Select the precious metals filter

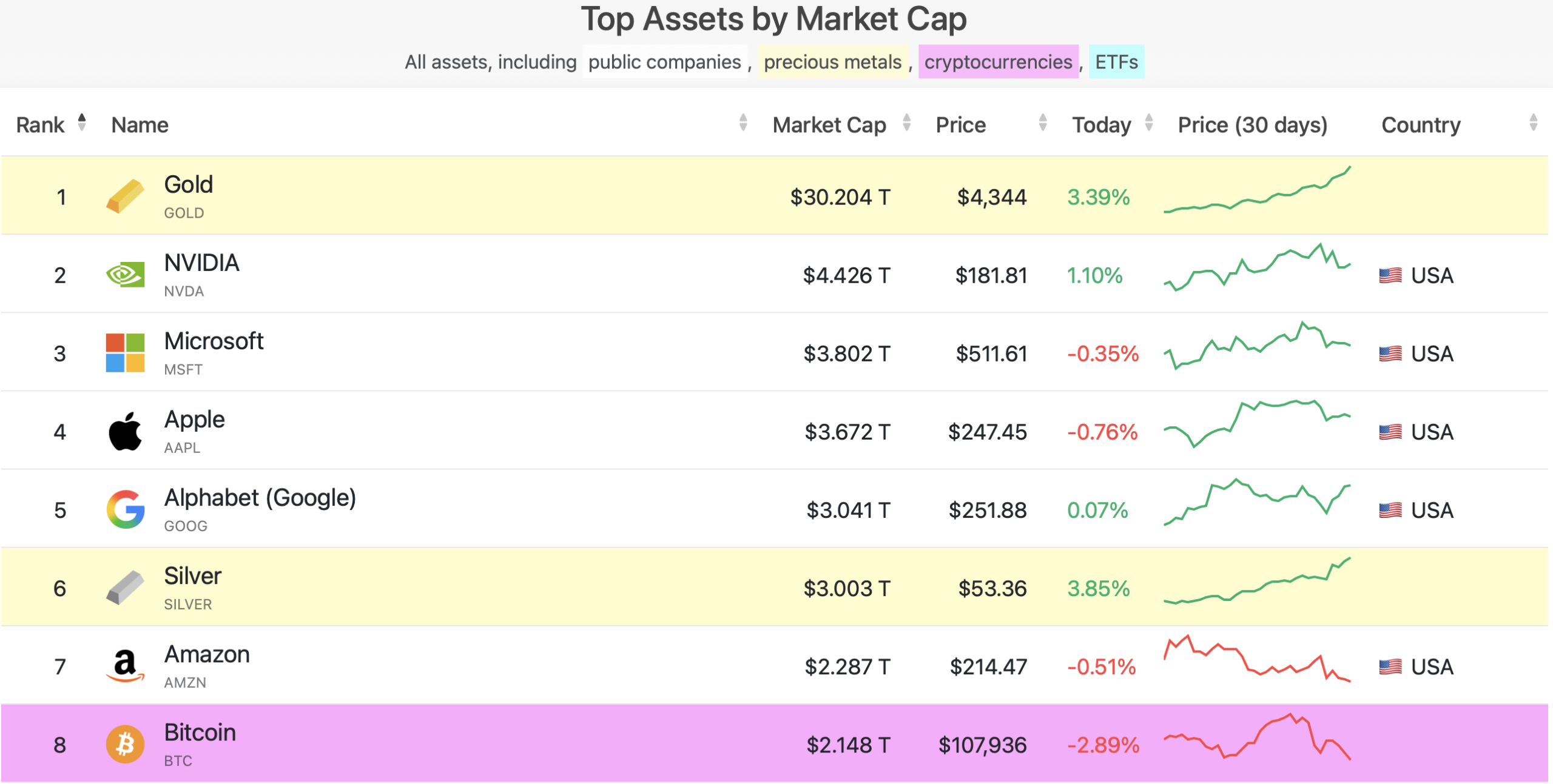pos(832,62)
